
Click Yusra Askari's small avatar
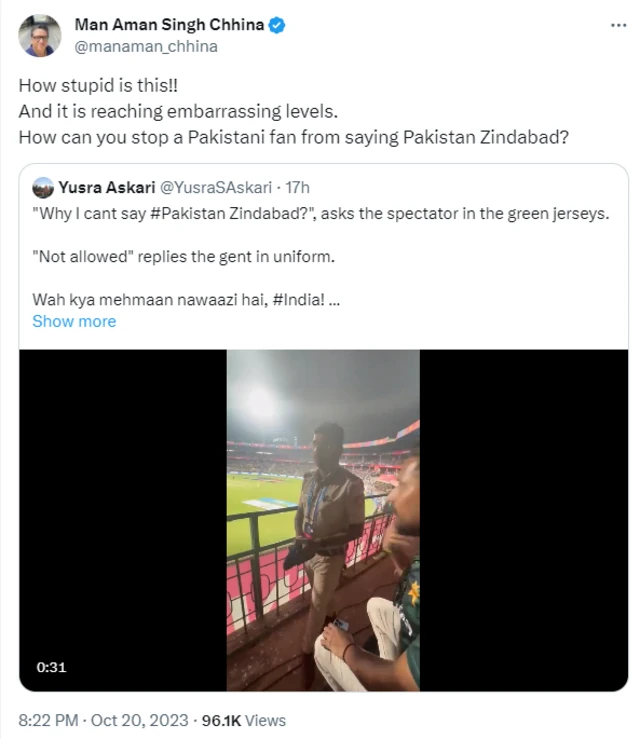42,187
